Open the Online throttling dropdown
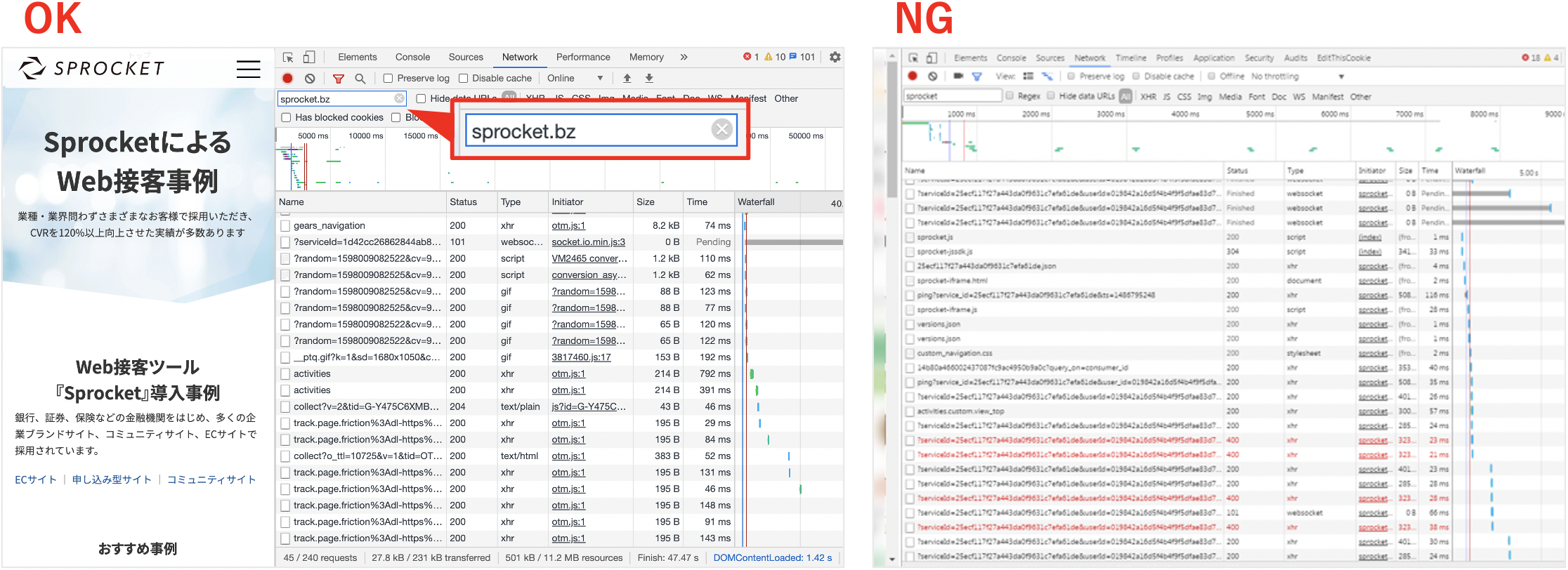1568x570 pixels. [575, 79]
